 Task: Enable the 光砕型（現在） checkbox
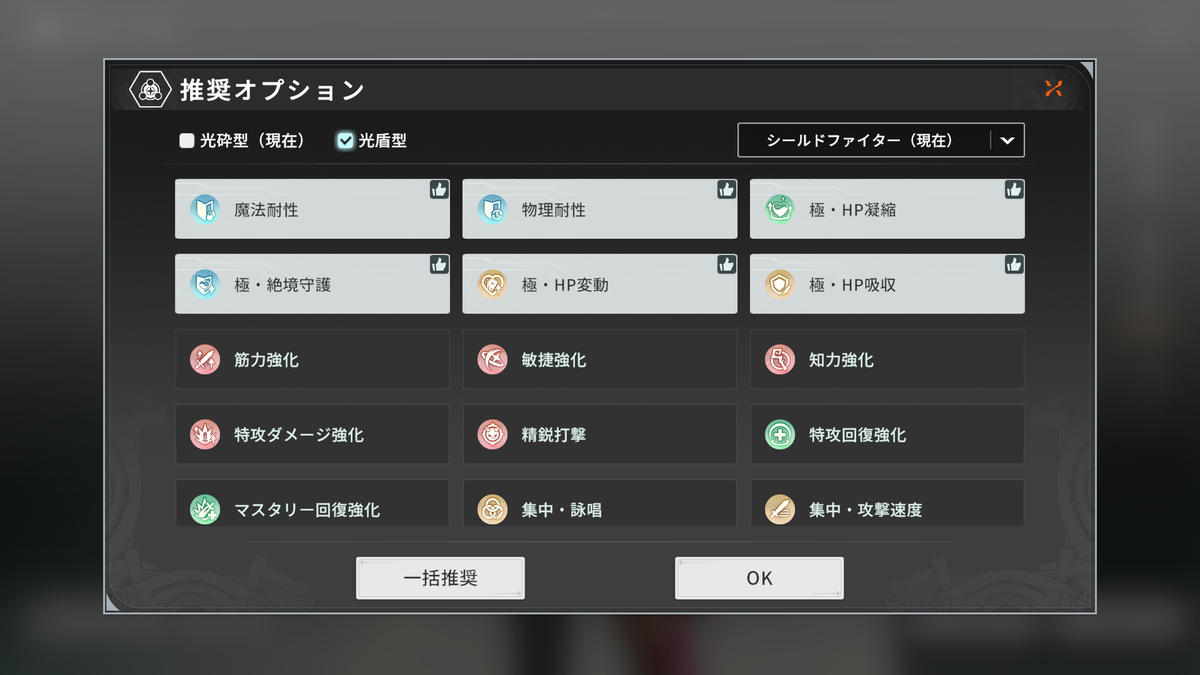(187, 141)
